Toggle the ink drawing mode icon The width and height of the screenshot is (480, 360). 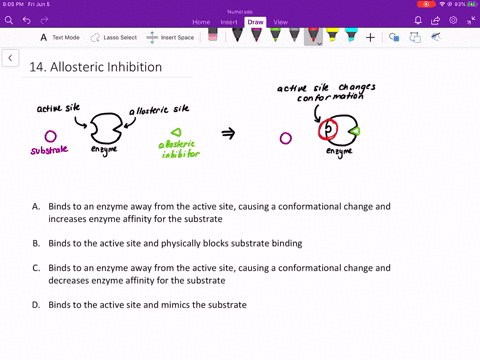click(436, 37)
